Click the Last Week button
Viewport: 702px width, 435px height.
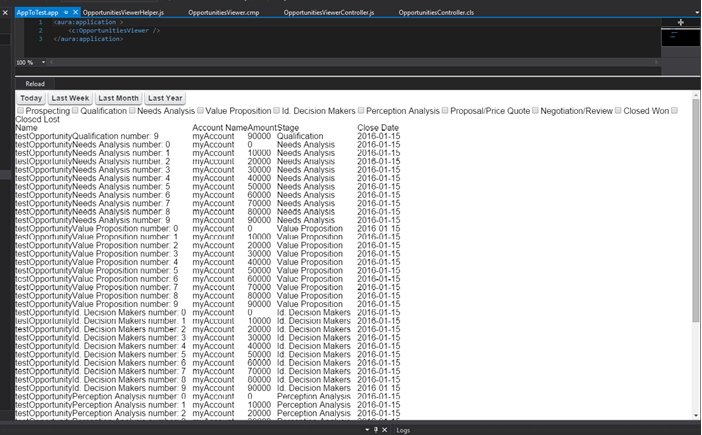[x=70, y=98]
